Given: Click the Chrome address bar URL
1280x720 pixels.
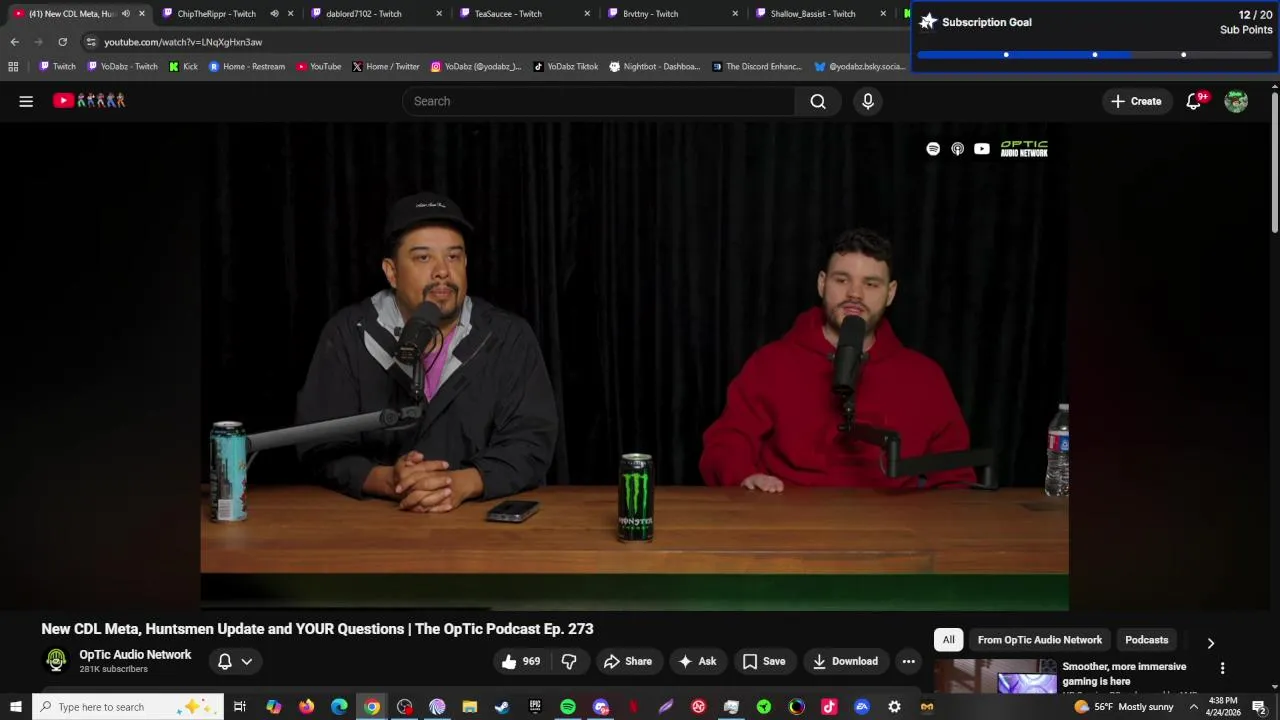Looking at the screenshot, I should tap(183, 42).
